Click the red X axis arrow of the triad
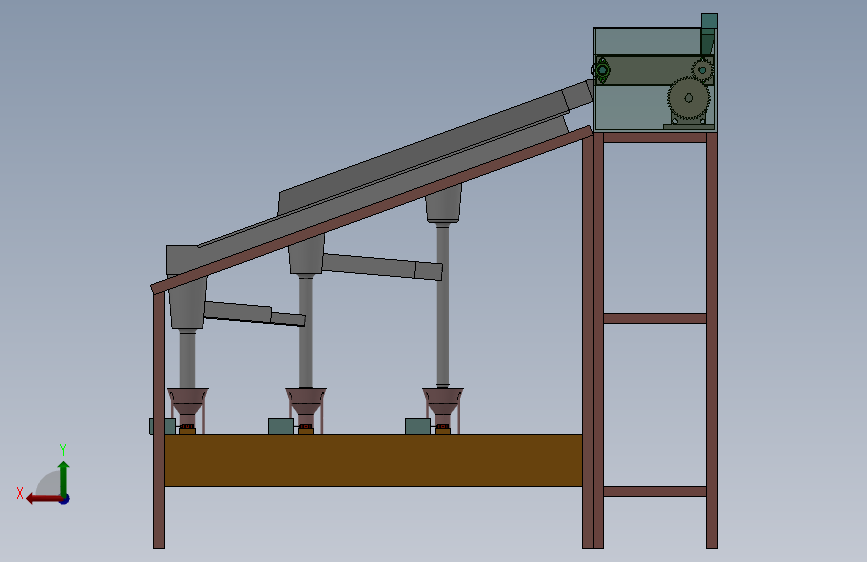 (44, 499)
